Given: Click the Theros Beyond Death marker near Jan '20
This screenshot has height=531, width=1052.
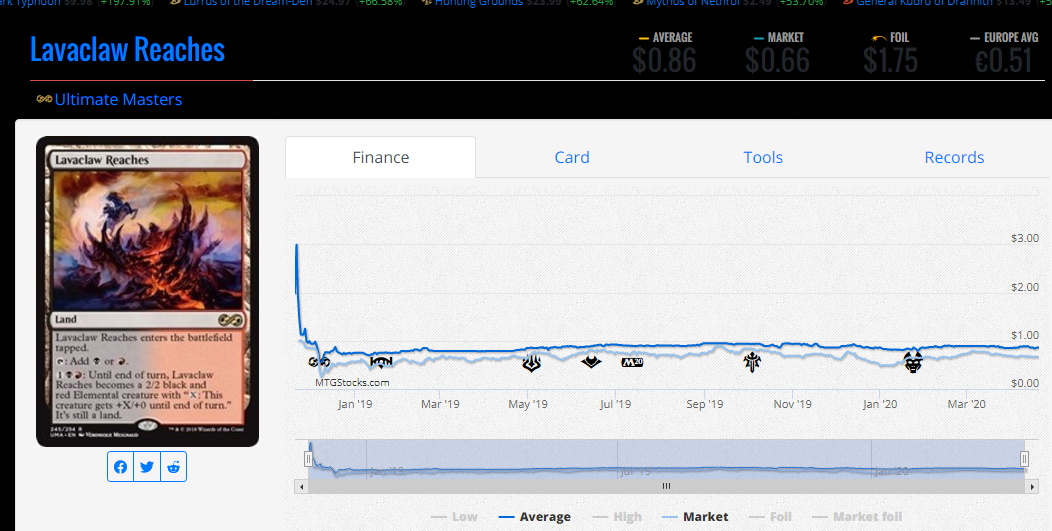Looking at the screenshot, I should point(912,362).
